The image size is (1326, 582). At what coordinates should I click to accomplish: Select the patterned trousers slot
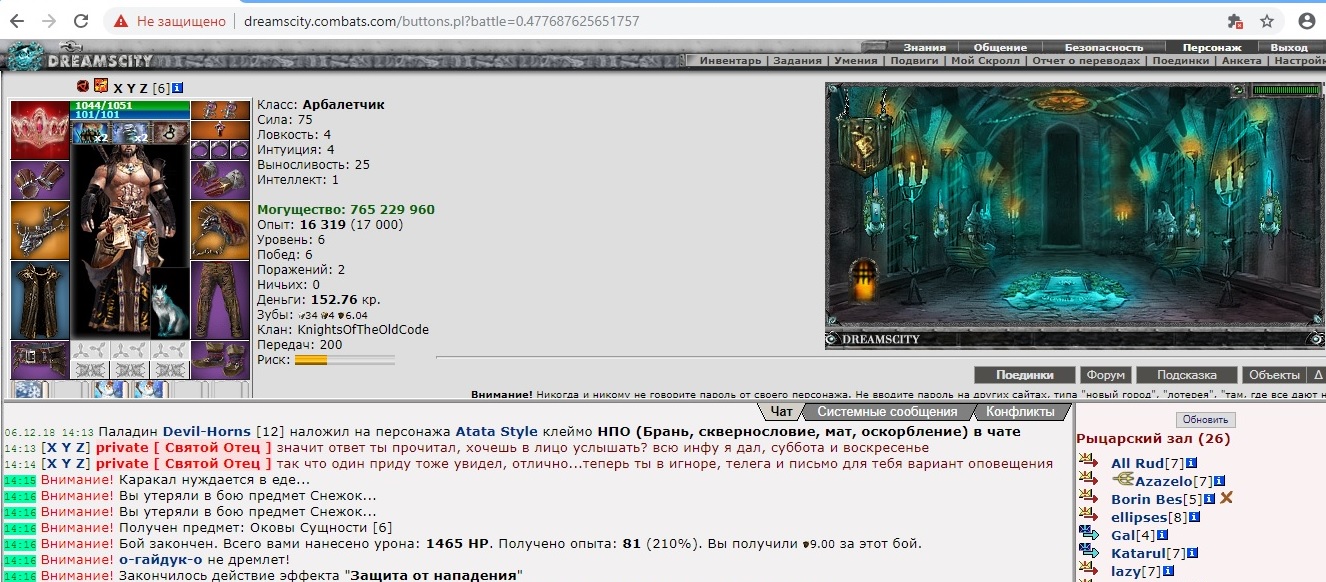[220, 300]
